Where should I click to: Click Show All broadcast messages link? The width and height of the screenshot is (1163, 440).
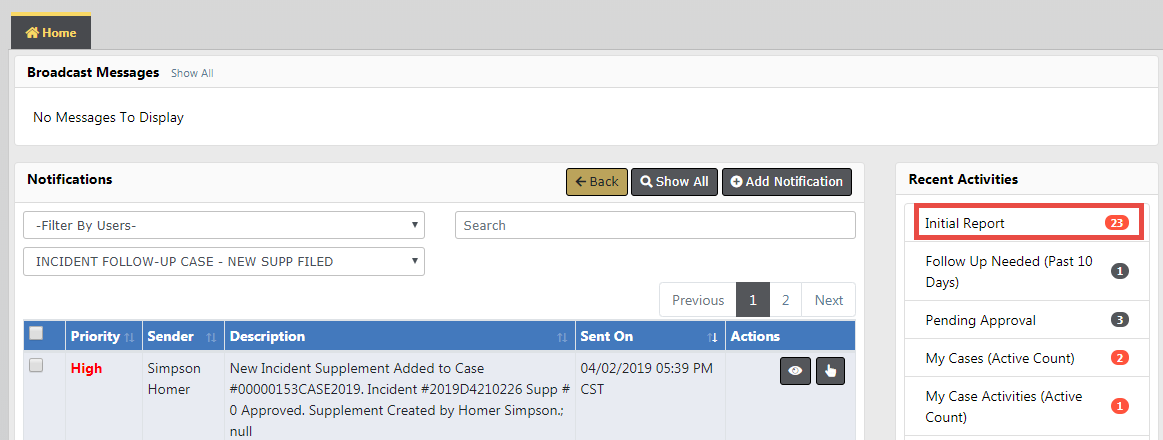192,73
